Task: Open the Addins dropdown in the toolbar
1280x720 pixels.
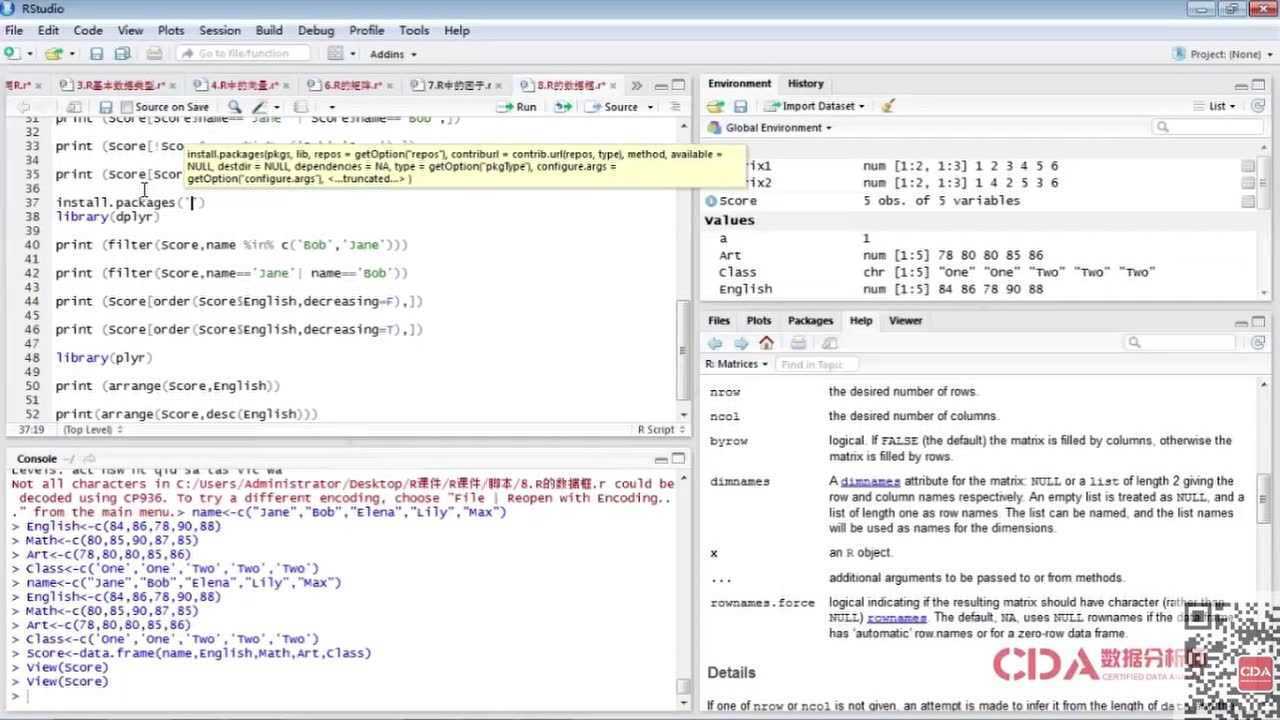Action: (393, 54)
